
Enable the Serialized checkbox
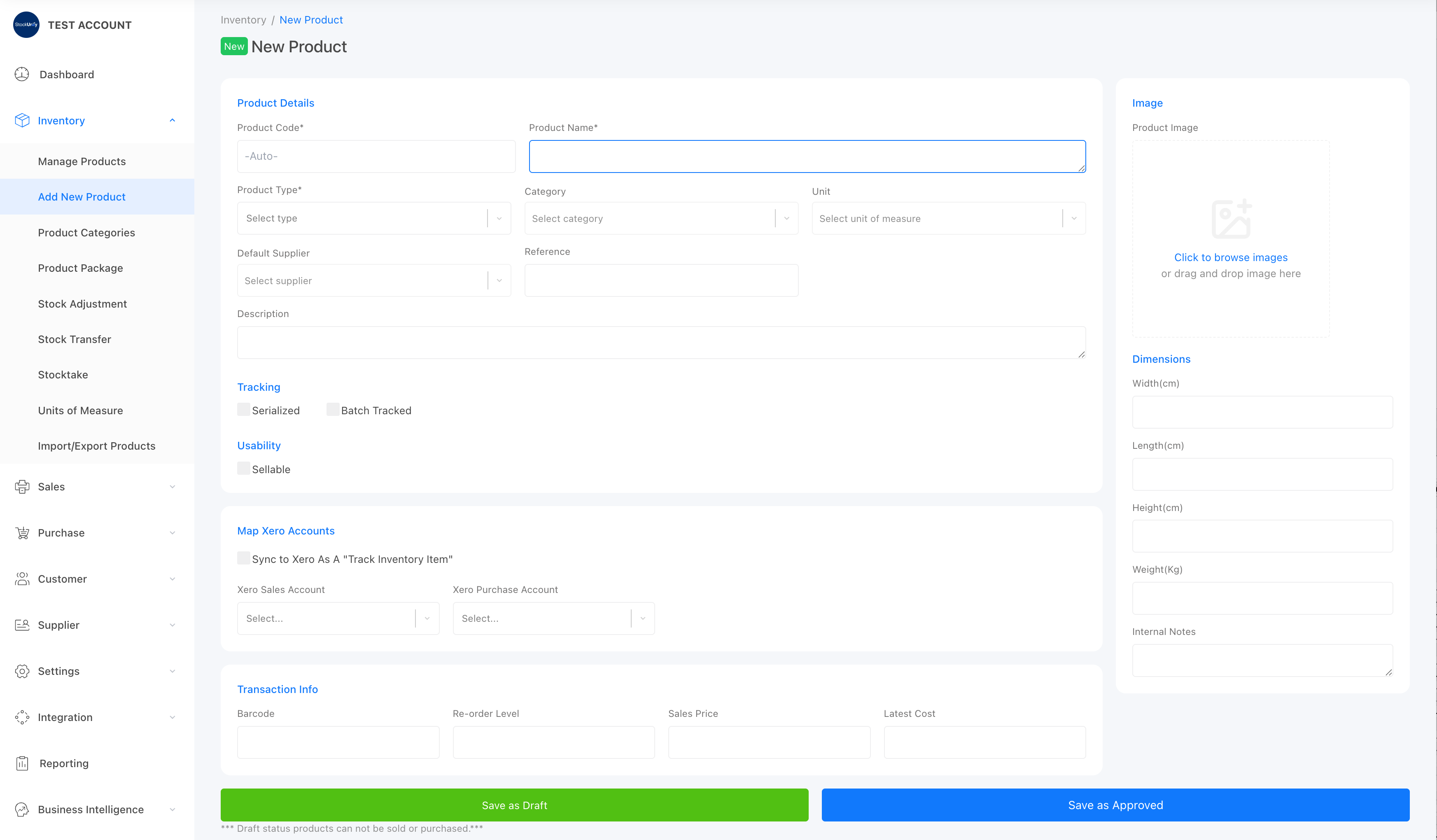[x=243, y=409]
